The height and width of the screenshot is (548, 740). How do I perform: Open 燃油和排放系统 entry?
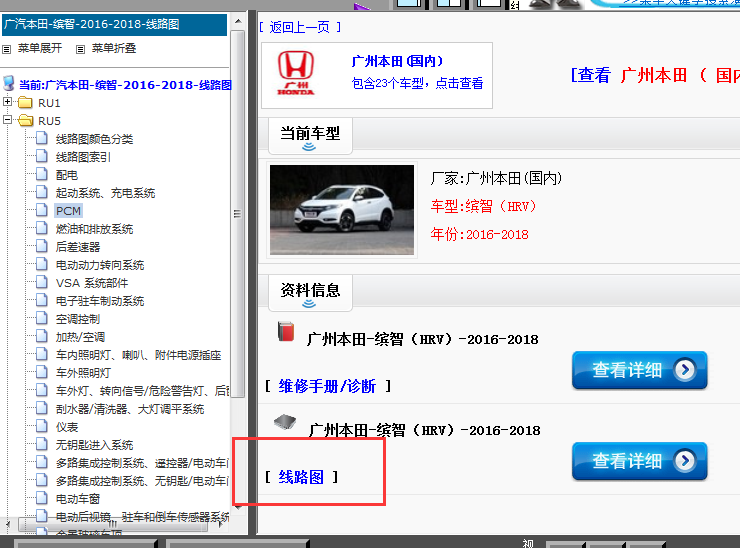pos(94,229)
